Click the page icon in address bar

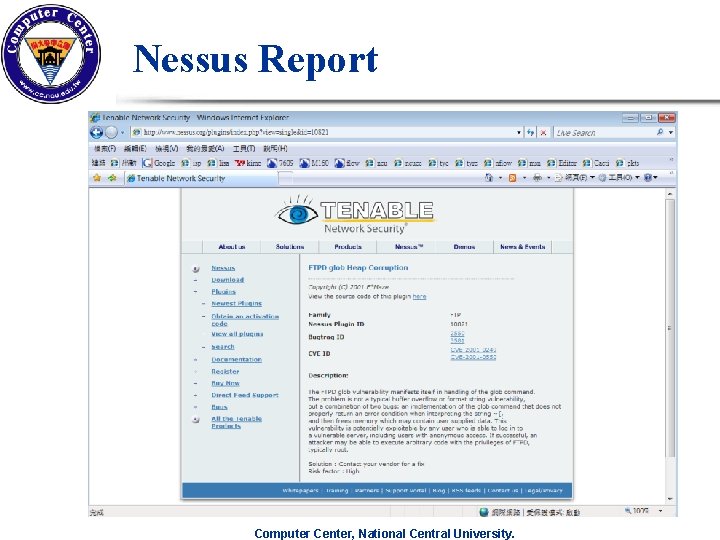[136, 132]
